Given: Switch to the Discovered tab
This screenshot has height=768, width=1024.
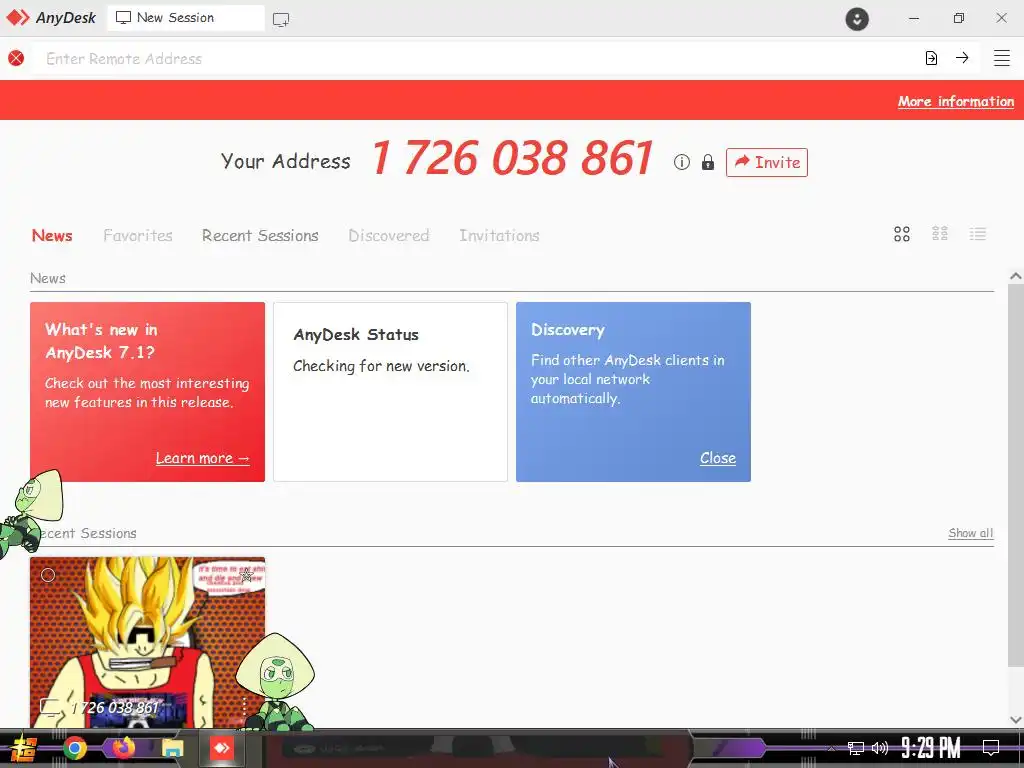Looking at the screenshot, I should (389, 235).
